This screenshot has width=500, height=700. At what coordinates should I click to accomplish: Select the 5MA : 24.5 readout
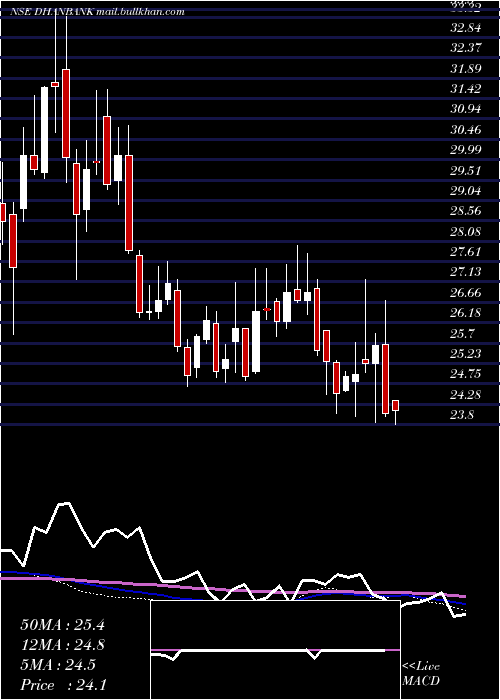[58, 665]
